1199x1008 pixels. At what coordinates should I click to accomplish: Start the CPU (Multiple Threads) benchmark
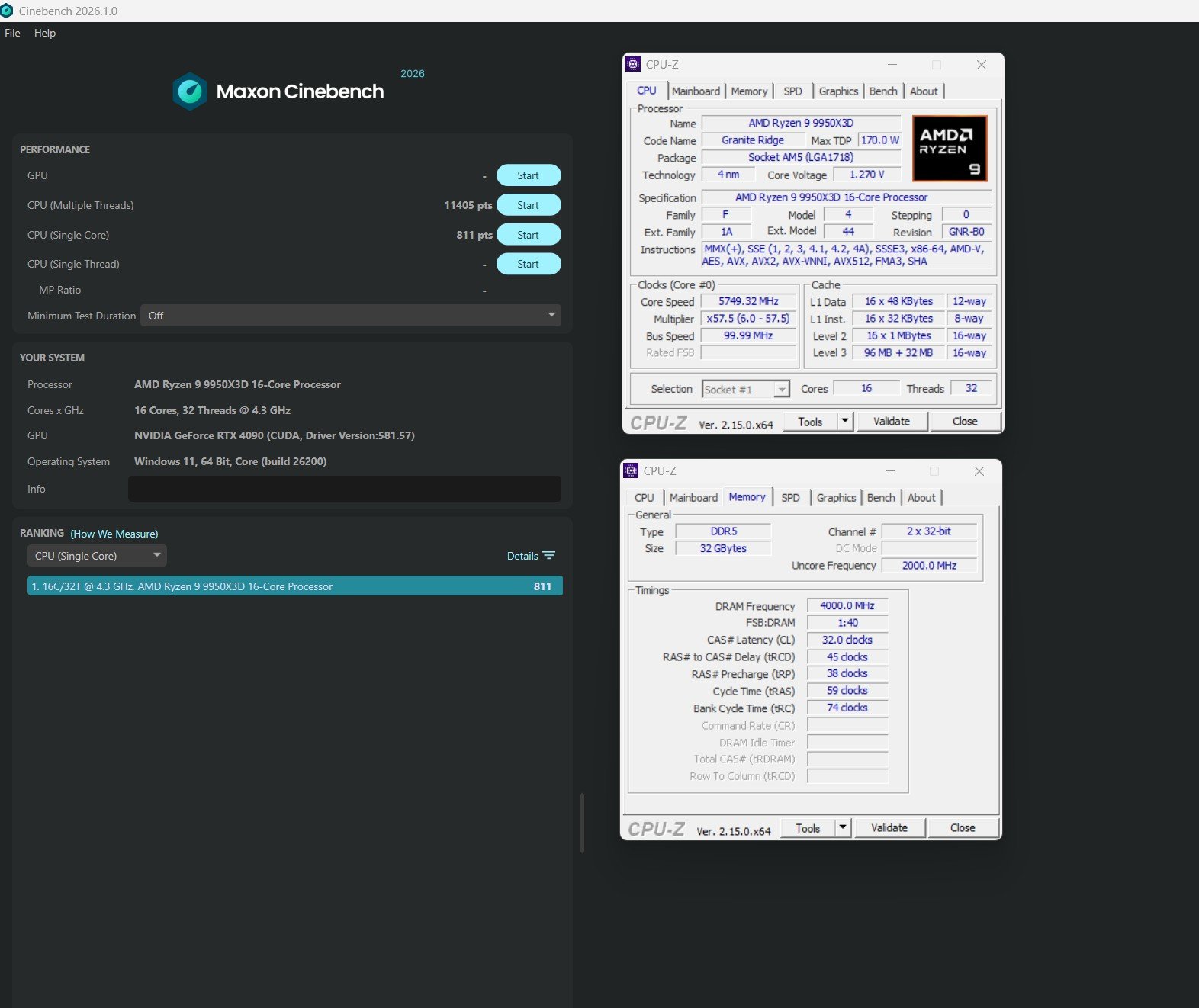[529, 205]
